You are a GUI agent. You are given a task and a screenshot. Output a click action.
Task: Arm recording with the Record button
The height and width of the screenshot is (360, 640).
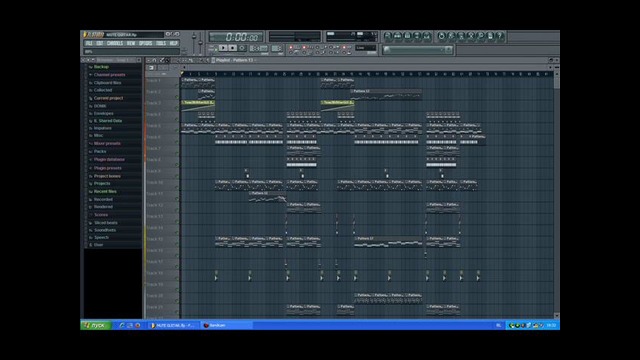pos(242,48)
